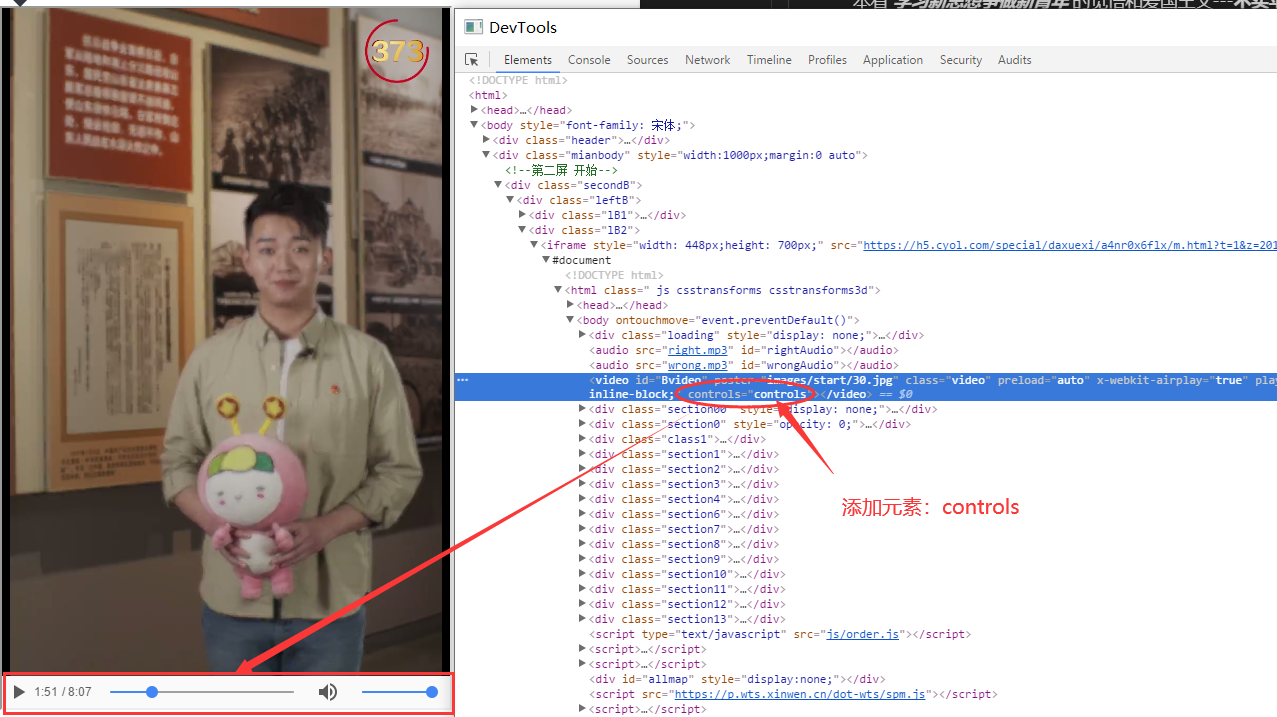The width and height of the screenshot is (1277, 717).
Task: Play the video with the play button
Action: (19, 692)
